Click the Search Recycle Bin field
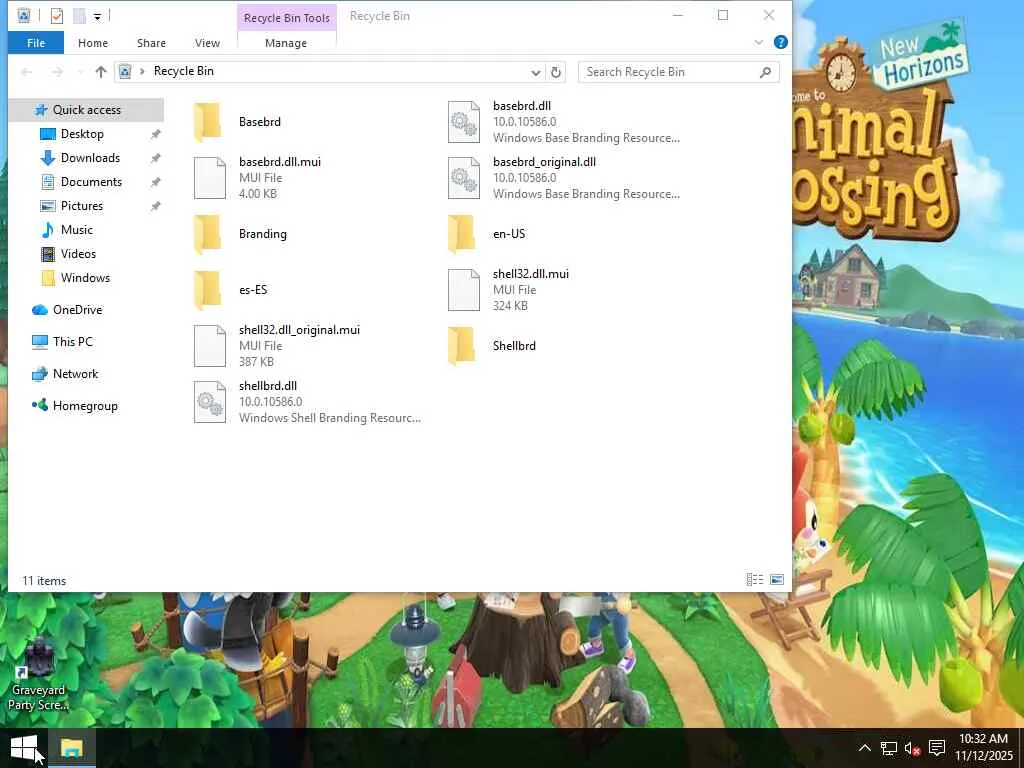Viewport: 1024px width, 768px height. coord(679,72)
